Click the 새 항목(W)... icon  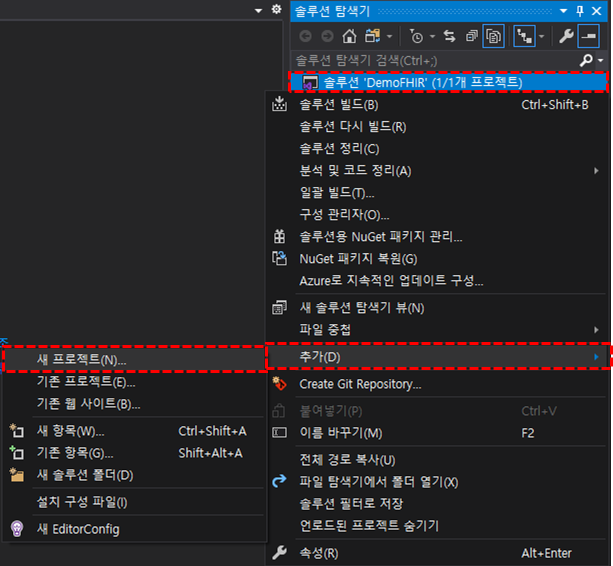click(17, 431)
